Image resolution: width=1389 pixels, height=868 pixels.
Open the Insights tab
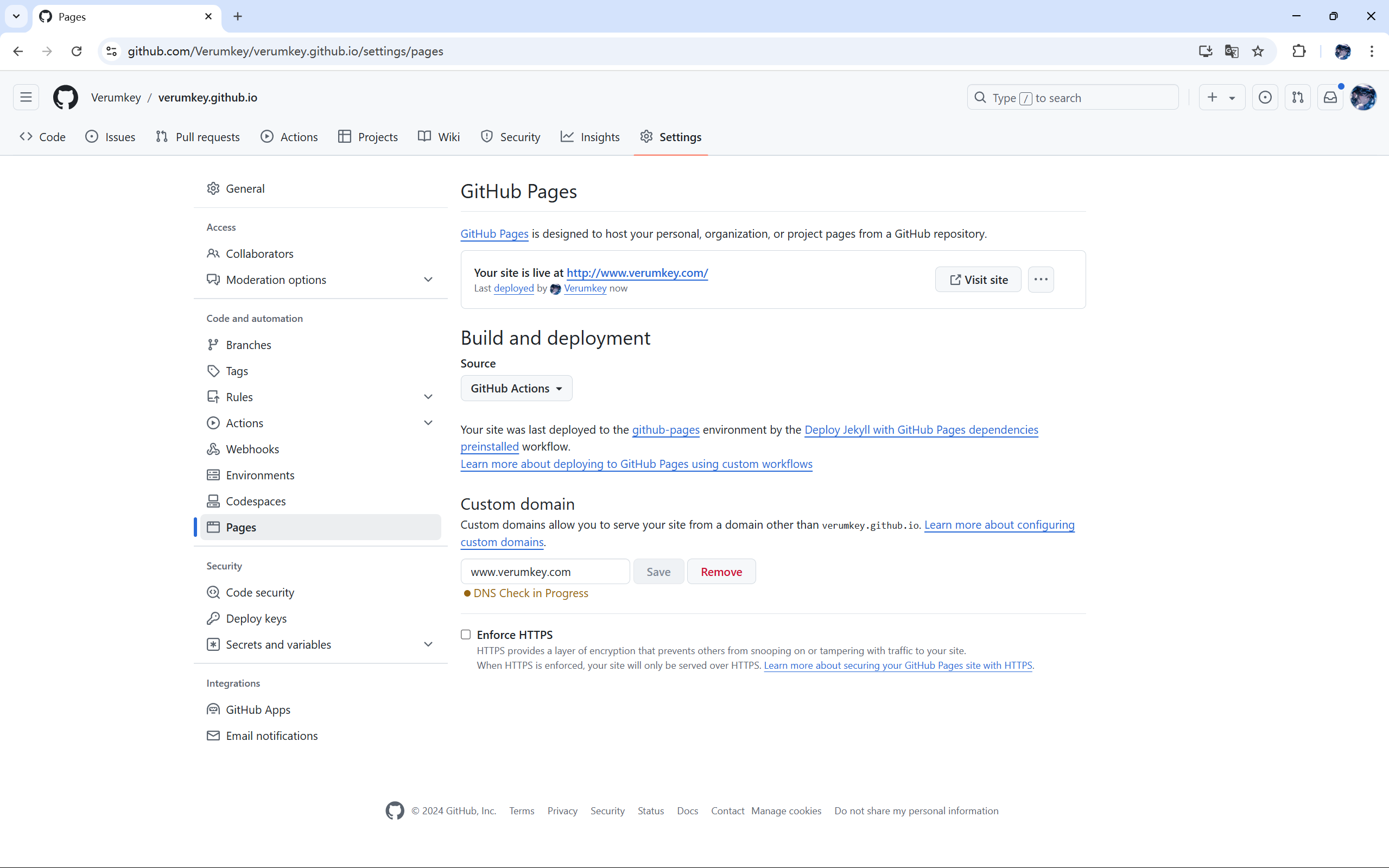point(590,137)
